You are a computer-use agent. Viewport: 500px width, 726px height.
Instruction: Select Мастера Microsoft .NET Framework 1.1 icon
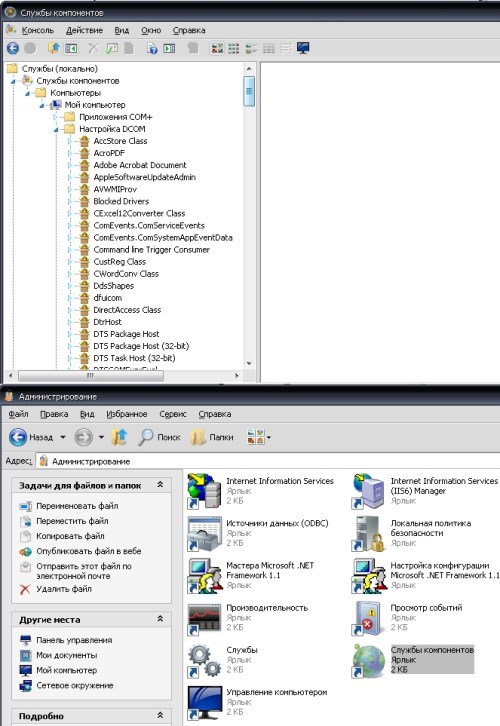pyautogui.click(x=204, y=576)
